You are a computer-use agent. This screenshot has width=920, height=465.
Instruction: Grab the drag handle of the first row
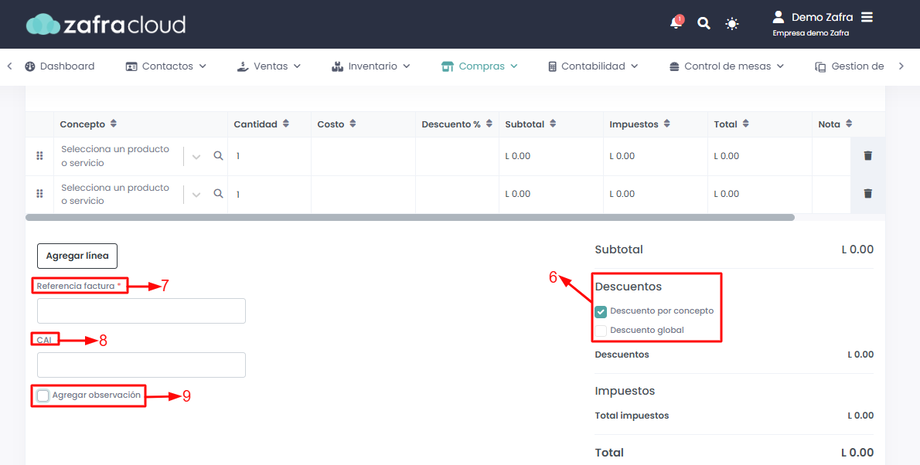click(x=39, y=155)
